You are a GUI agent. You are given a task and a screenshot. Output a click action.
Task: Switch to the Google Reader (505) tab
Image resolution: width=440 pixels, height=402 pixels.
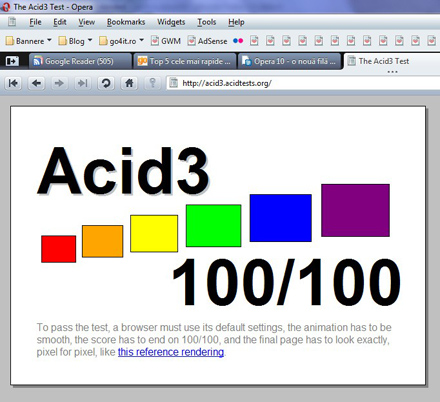80,61
